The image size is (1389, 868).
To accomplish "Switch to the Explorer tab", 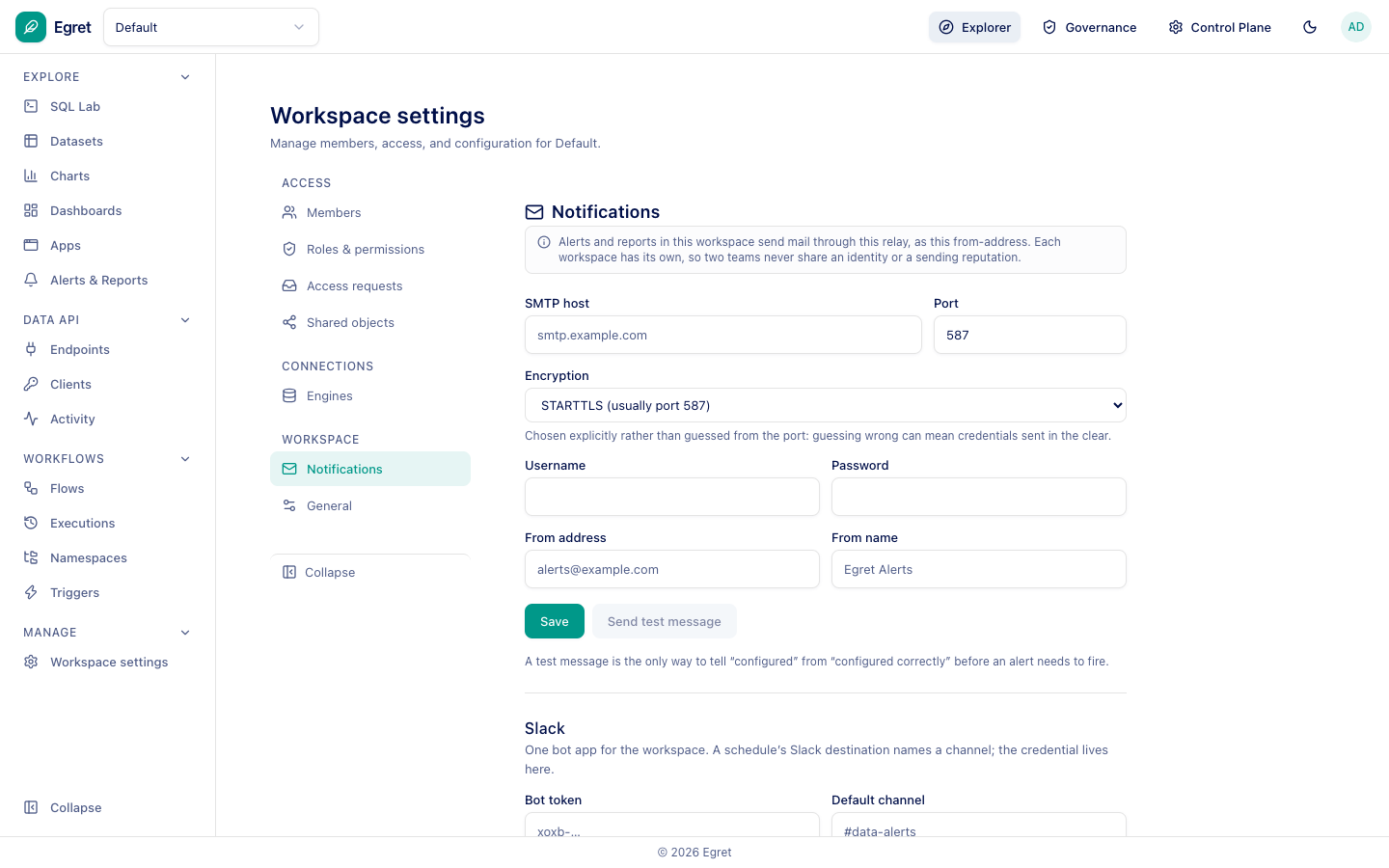I will coord(974,27).
